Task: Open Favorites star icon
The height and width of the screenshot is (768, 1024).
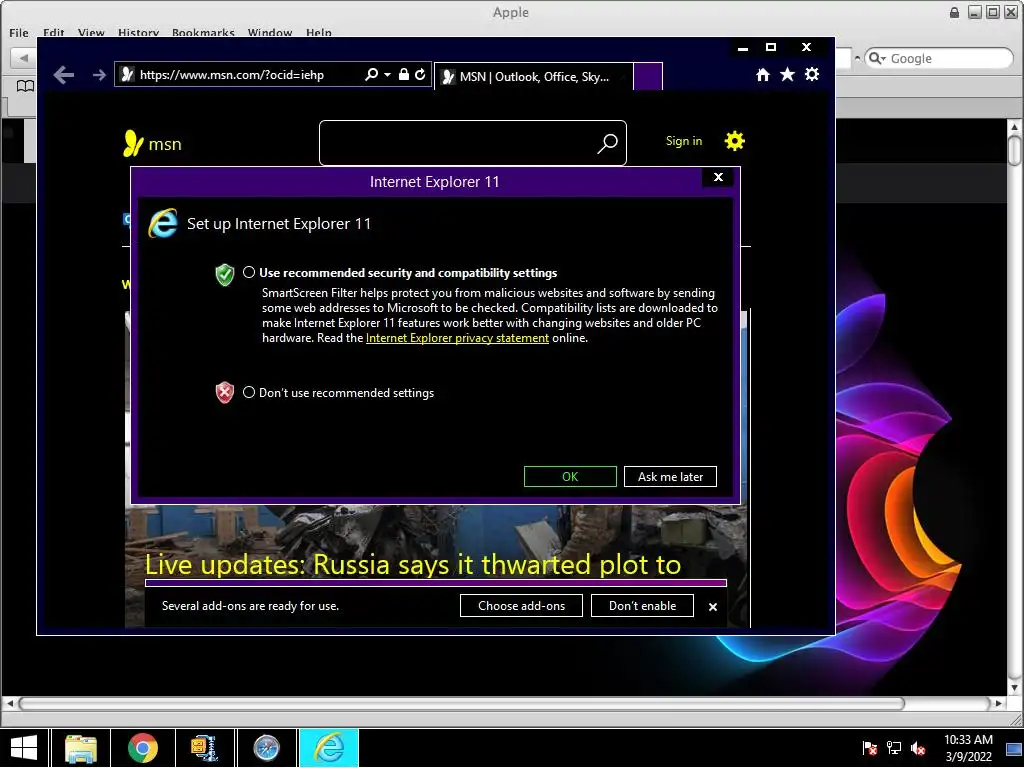Action: [x=788, y=74]
